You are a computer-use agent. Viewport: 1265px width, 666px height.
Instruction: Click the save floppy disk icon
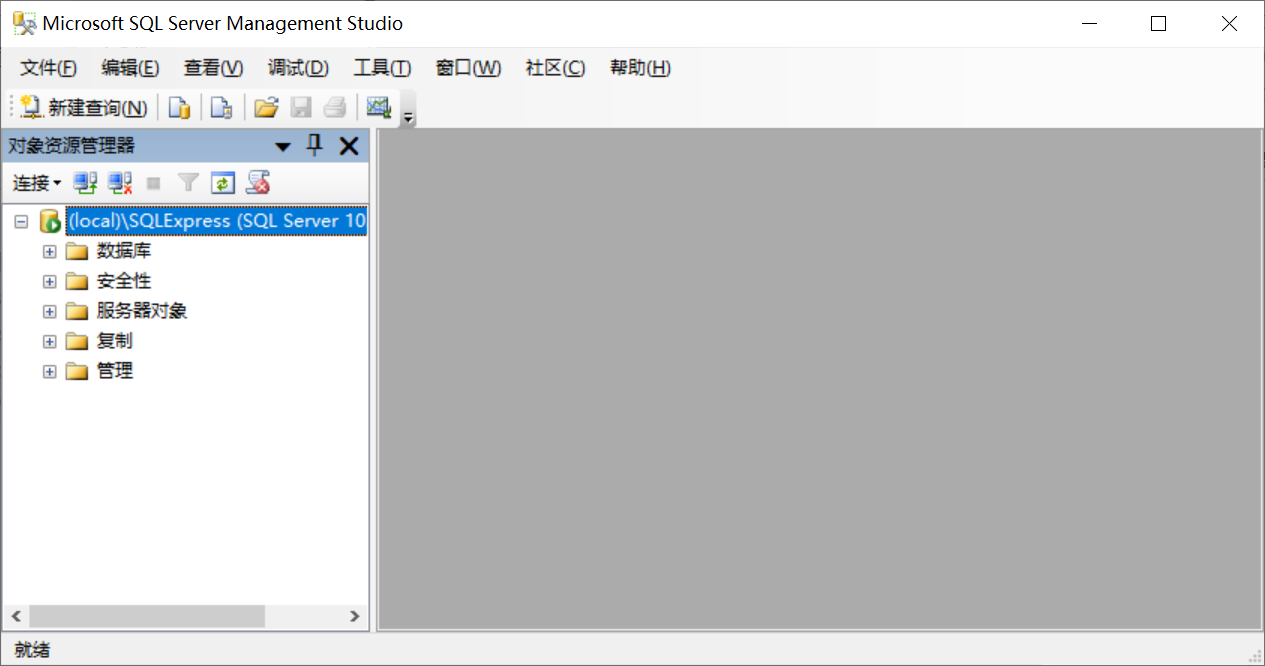(301, 107)
